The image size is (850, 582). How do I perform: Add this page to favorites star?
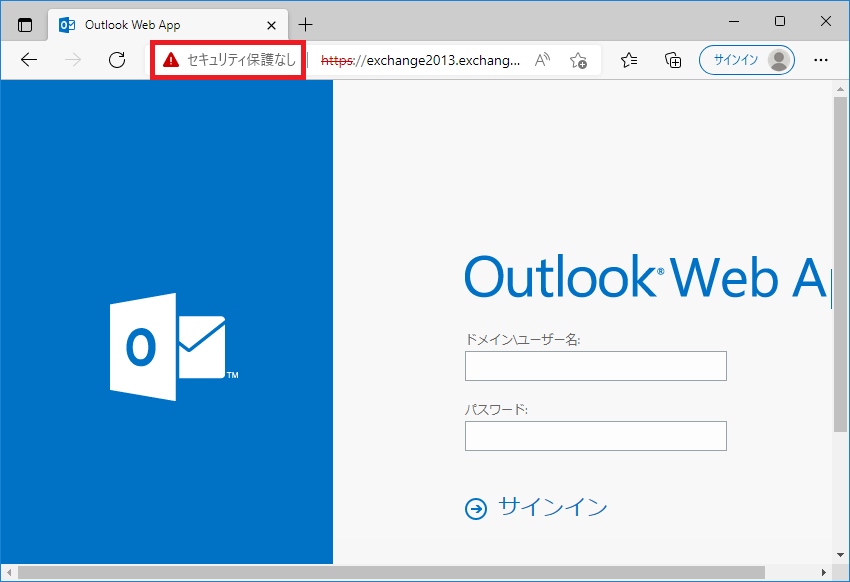(578, 60)
